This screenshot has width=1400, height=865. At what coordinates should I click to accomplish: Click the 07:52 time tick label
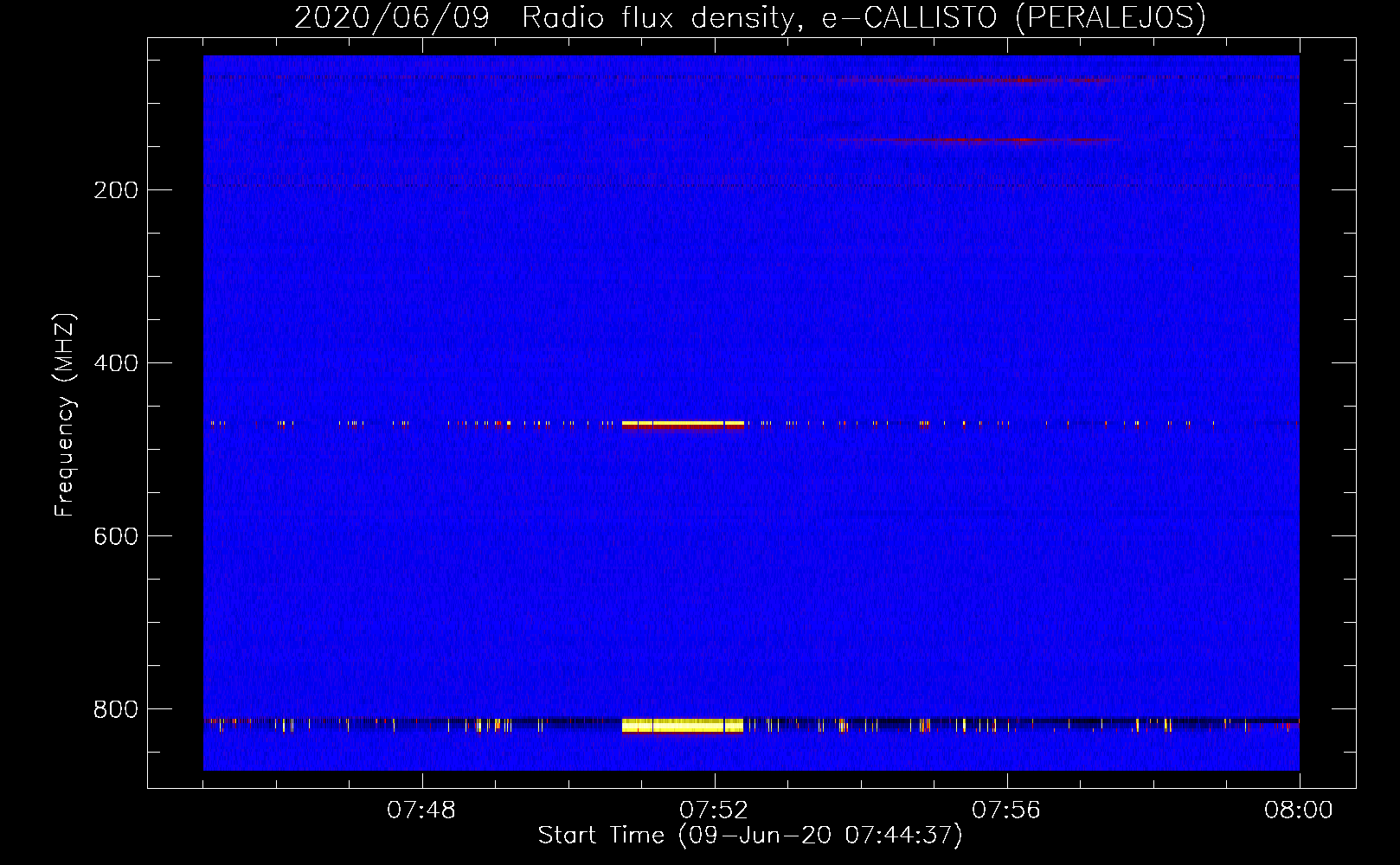tap(714, 811)
